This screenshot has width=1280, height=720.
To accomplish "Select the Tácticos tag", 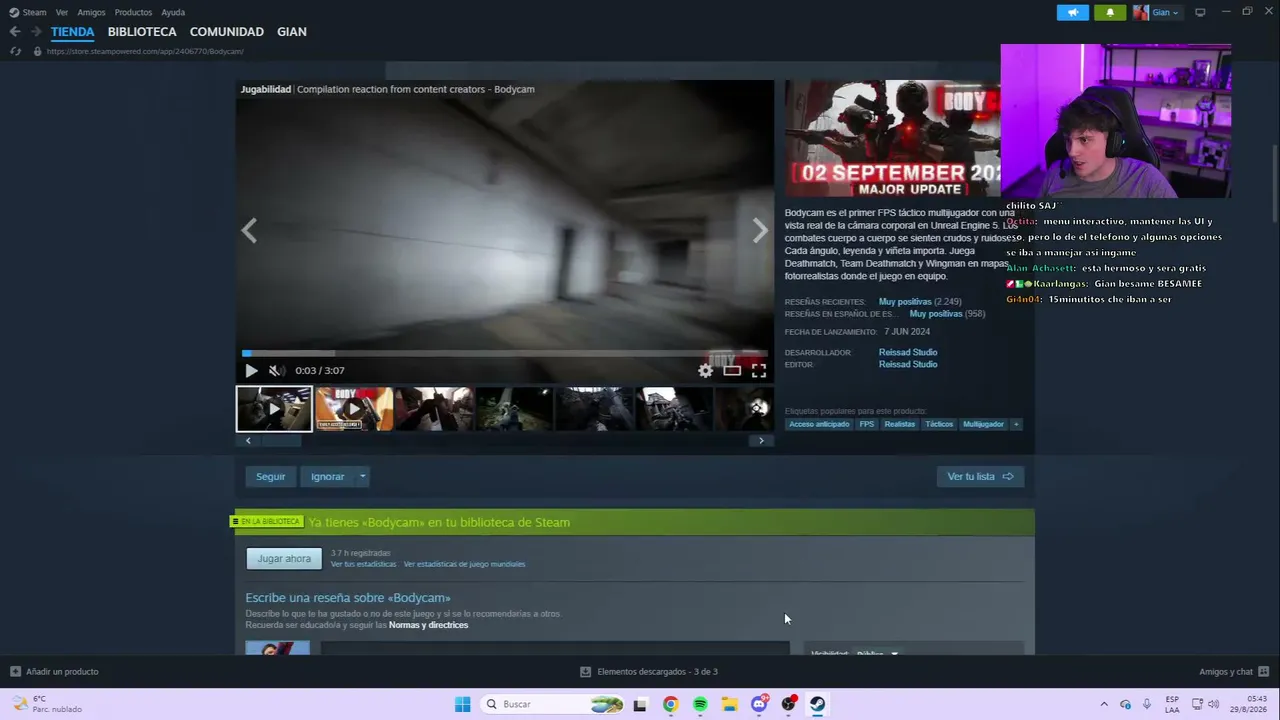I will (x=939, y=424).
